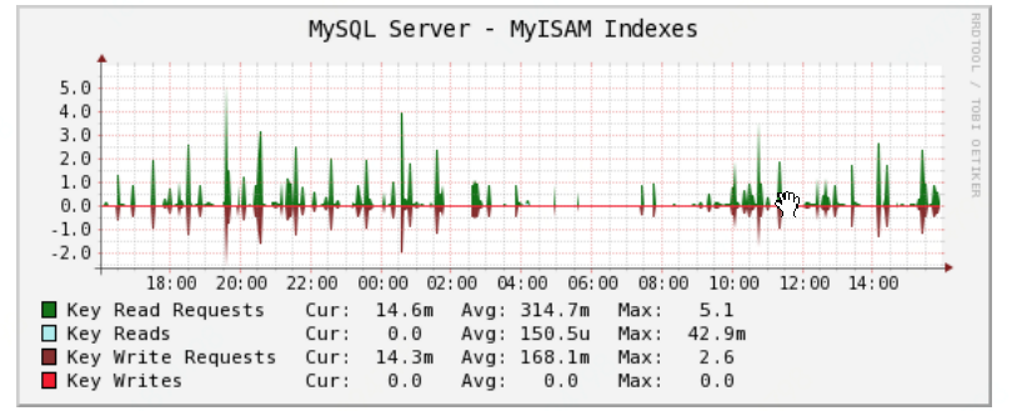The image size is (1022, 412).
Task: Click the 06:00 time axis label
Action: click(593, 284)
